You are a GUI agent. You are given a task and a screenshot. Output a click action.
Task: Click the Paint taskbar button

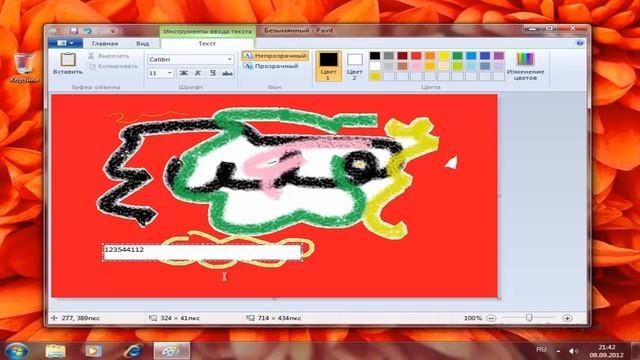[171, 351]
